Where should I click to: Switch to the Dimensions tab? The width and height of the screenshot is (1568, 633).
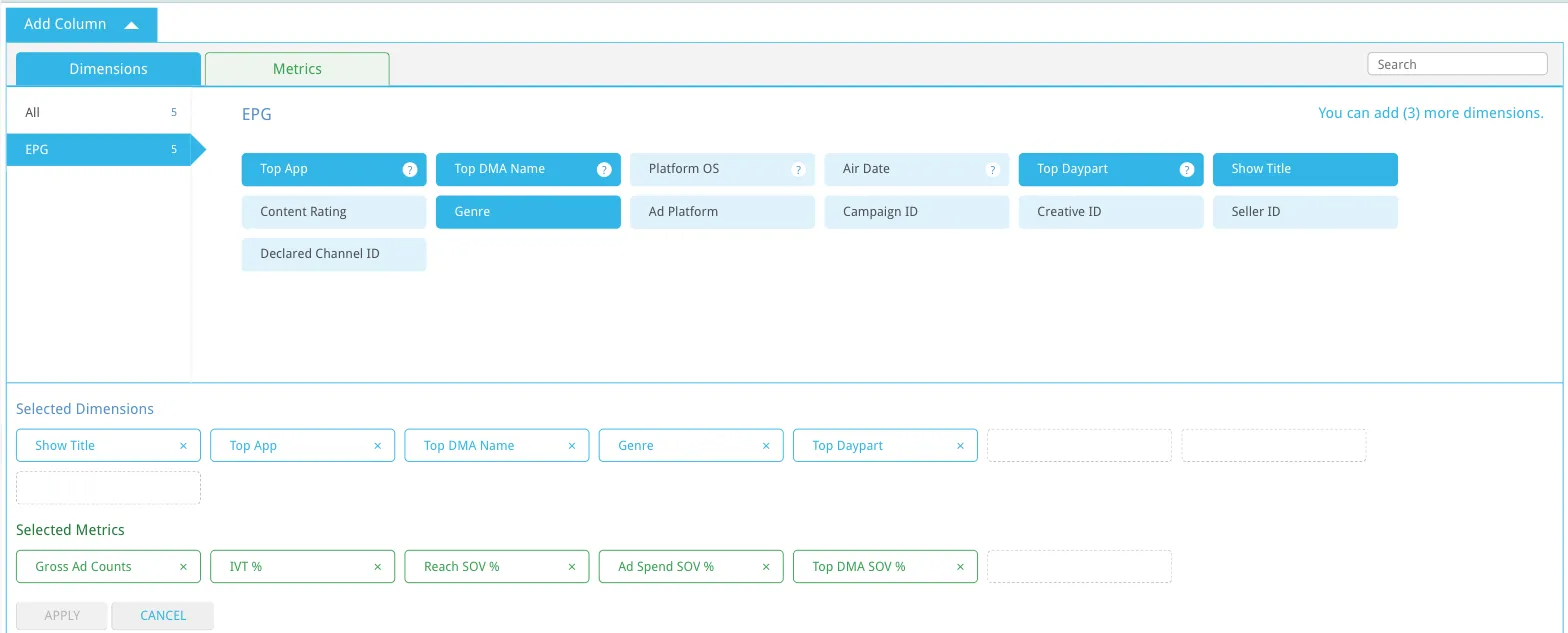[108, 69]
